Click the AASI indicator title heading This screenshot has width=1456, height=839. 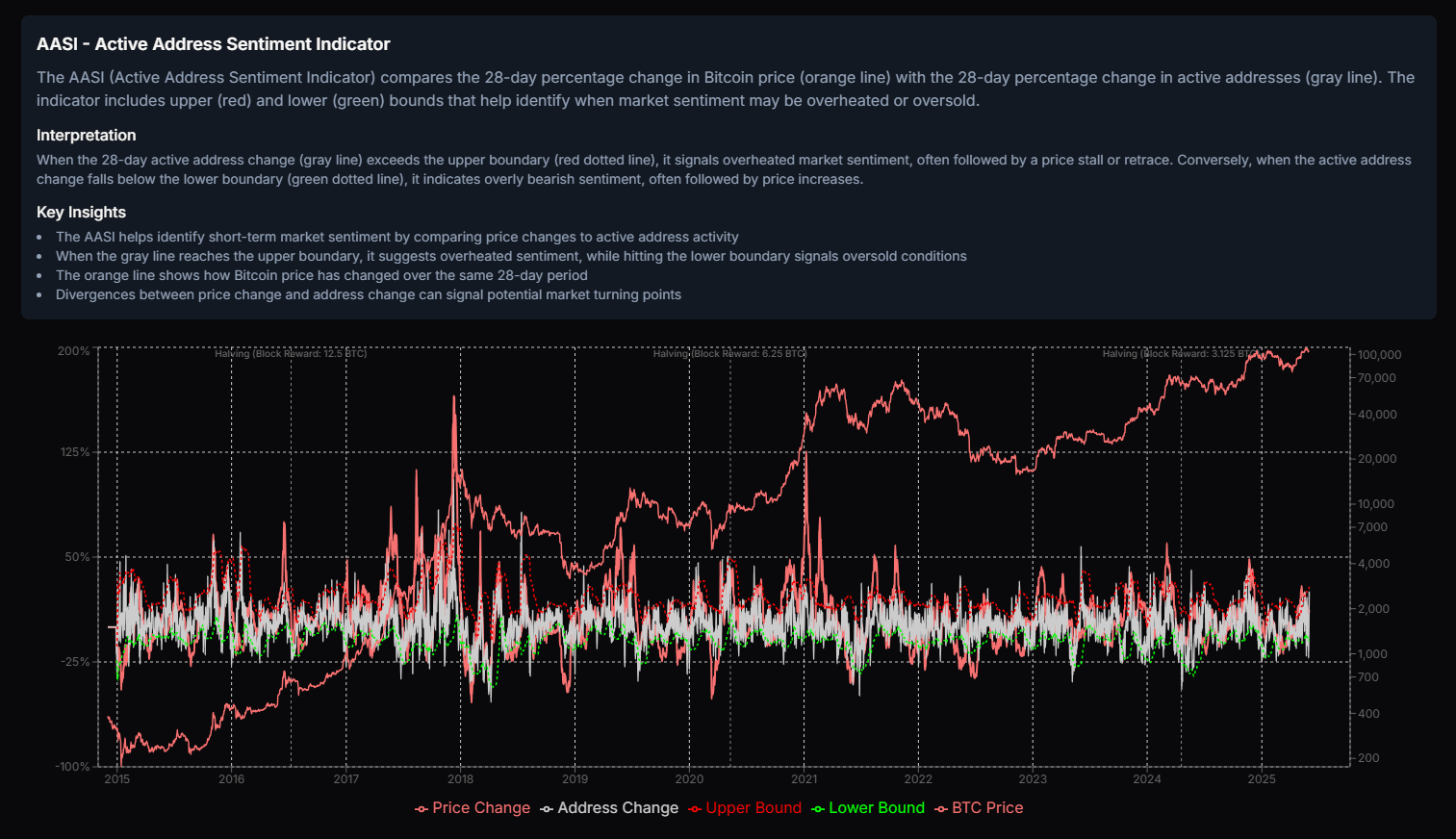click(214, 44)
